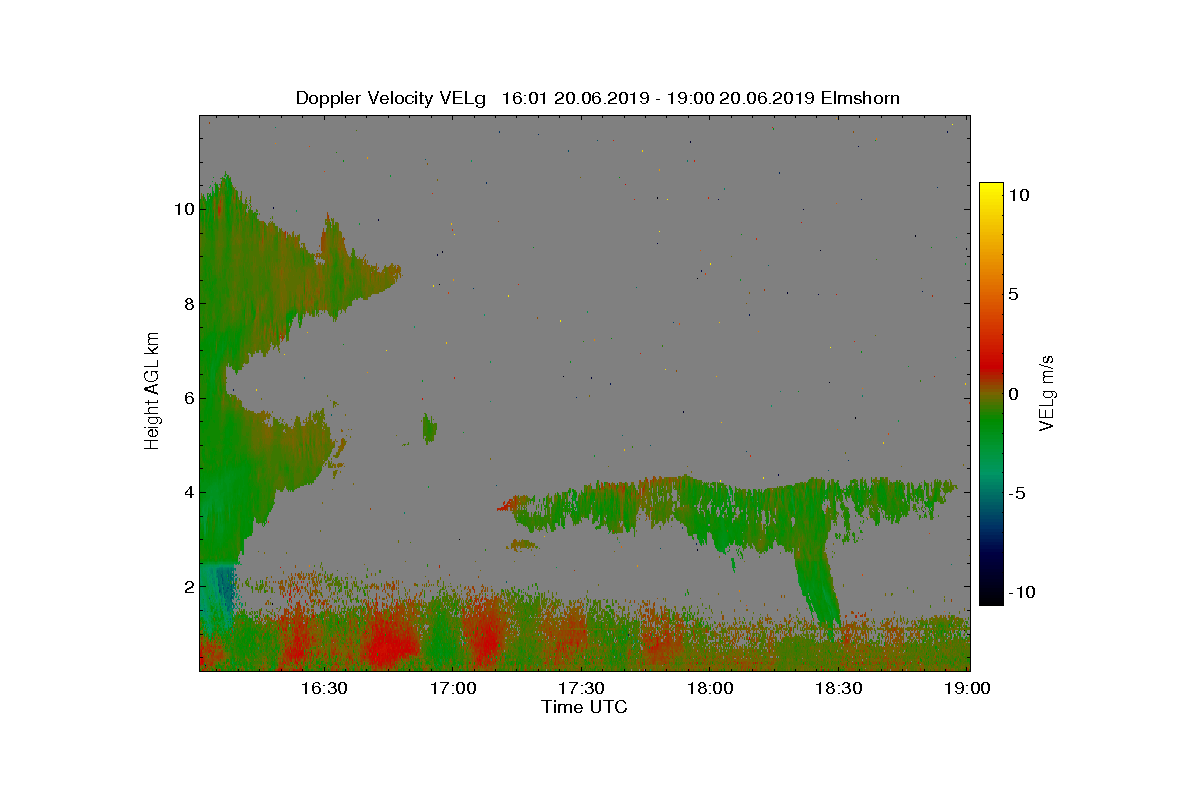Click the colorbar tick label '0'
This screenshot has width=1200, height=800.
(x=1013, y=394)
